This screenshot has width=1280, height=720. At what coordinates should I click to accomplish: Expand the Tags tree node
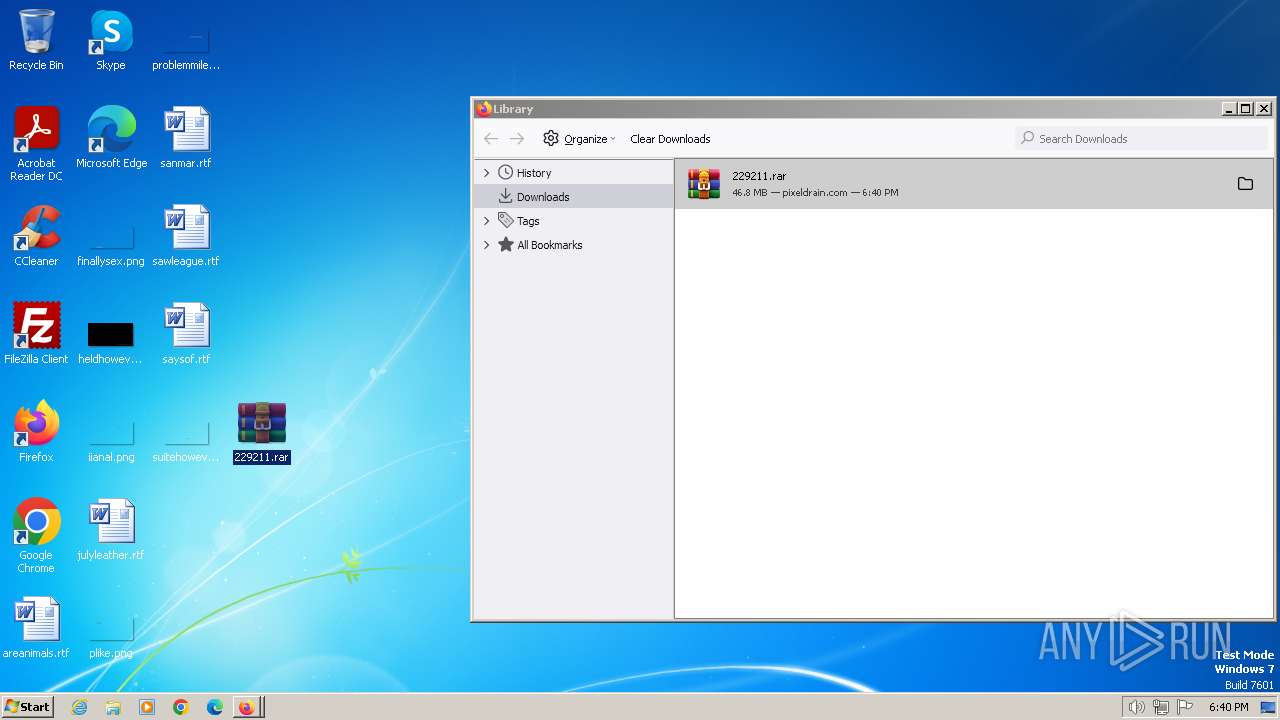(487, 221)
